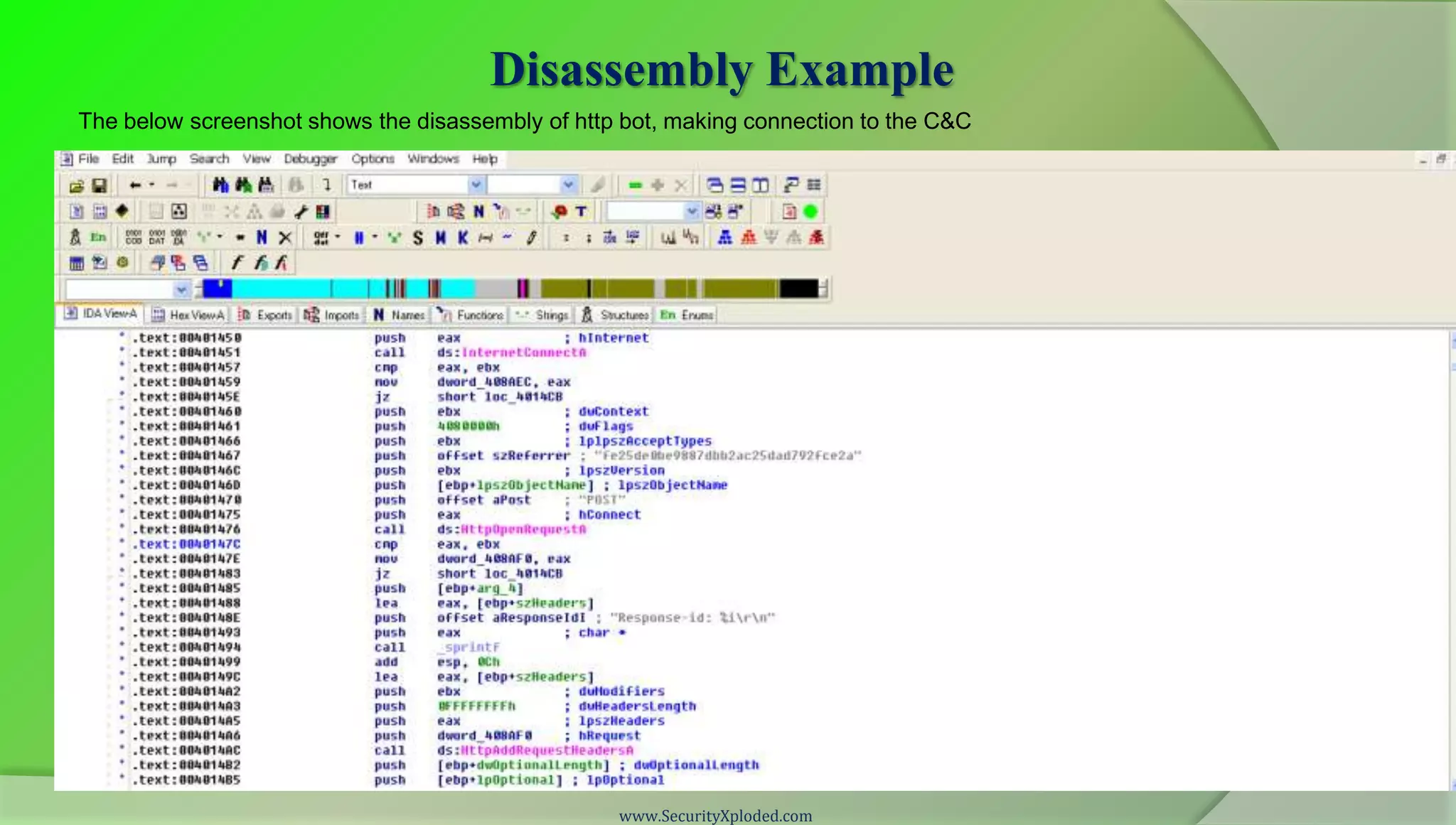Open the Search menu
The height and width of the screenshot is (825, 1456).
[209, 158]
